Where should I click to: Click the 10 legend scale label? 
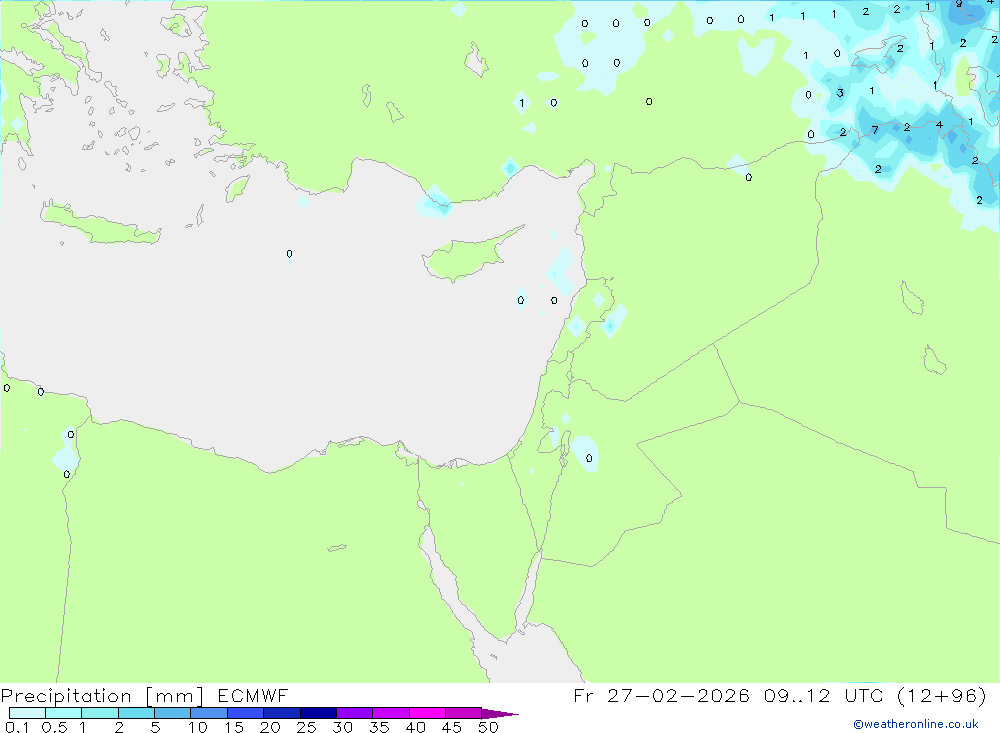(x=198, y=727)
